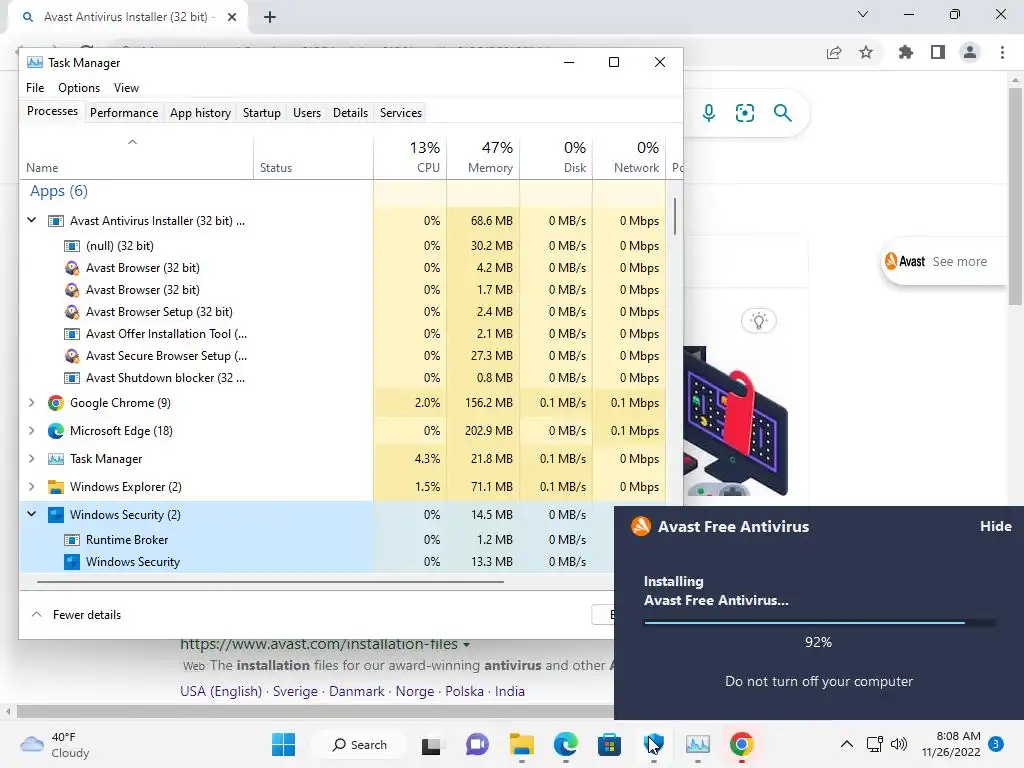
Task: Switch to the Users tab
Action: tap(307, 113)
